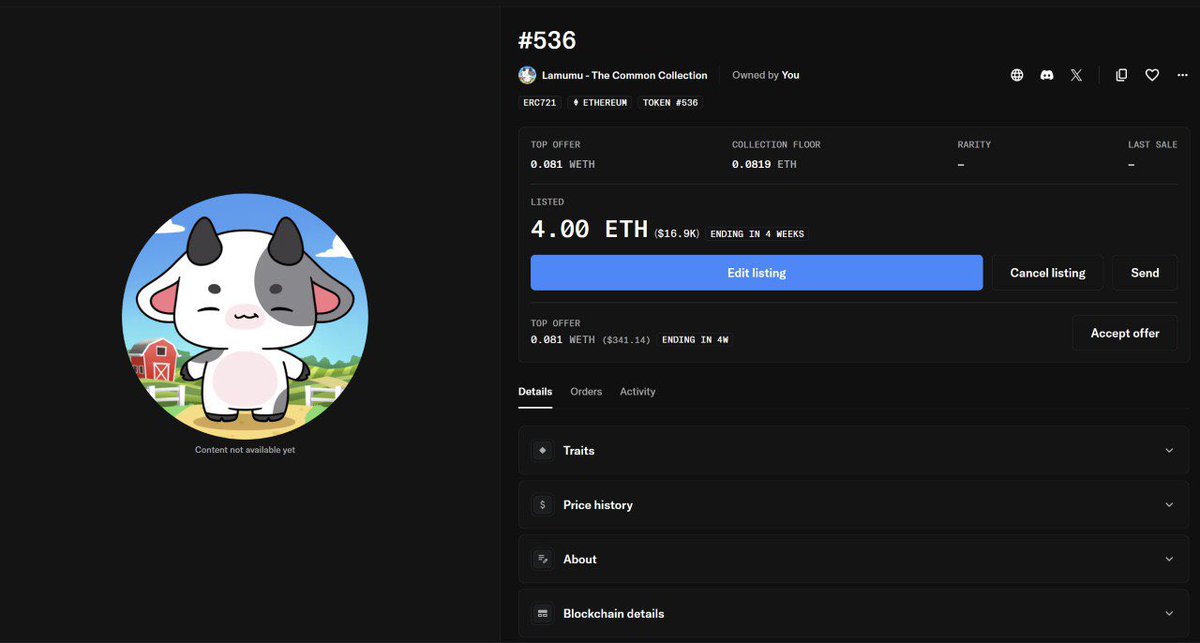Switch to the Orders tab
1200x643 pixels.
pos(586,392)
